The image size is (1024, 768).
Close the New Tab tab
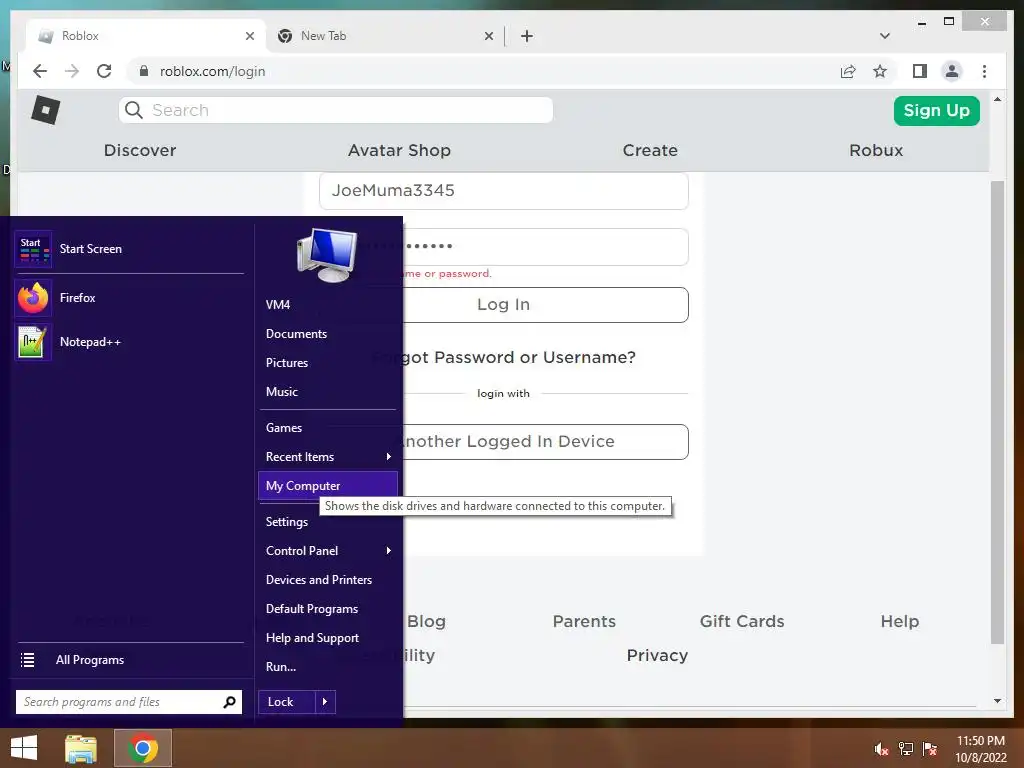(488, 36)
